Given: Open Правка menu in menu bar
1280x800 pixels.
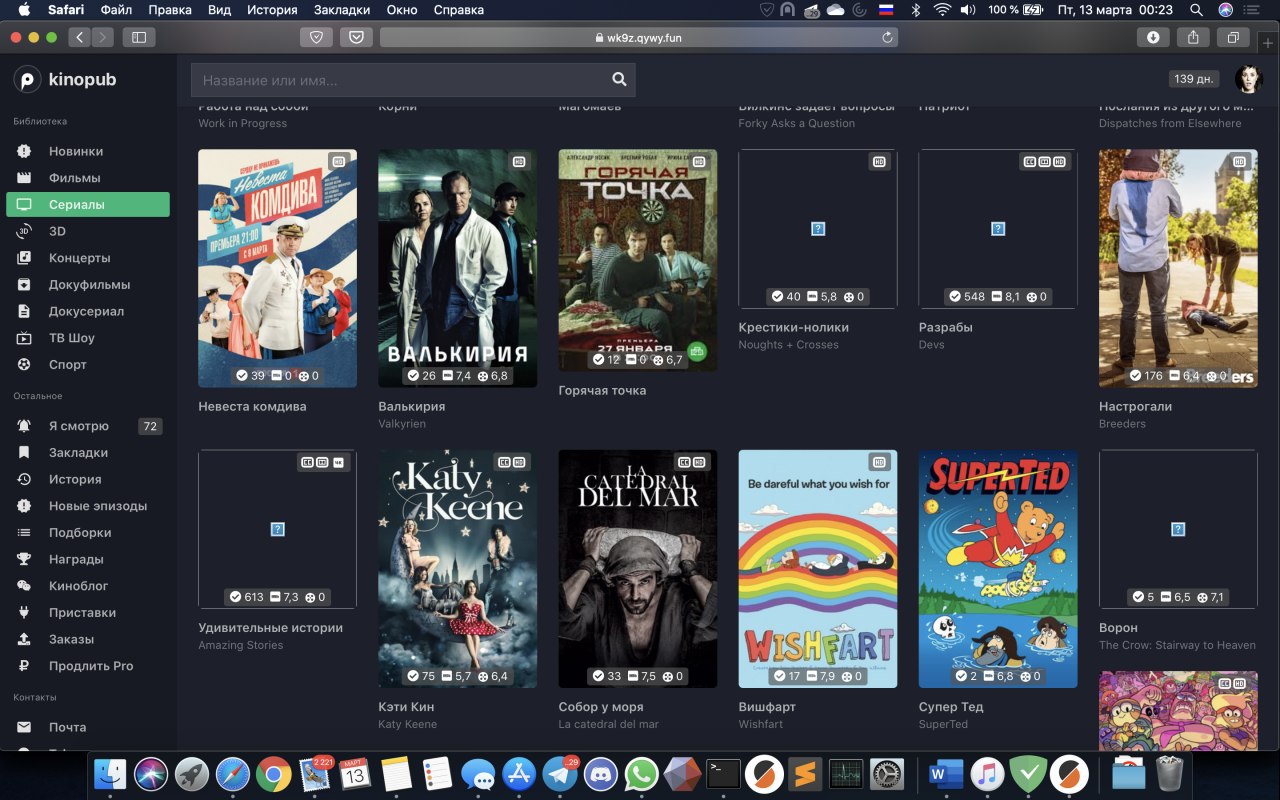Looking at the screenshot, I should coord(170,10).
